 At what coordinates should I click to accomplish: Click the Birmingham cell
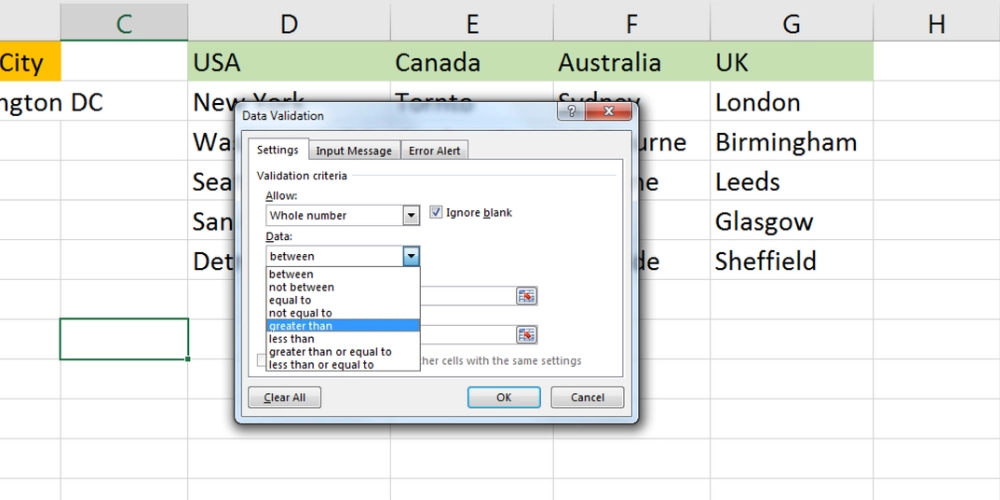[791, 142]
